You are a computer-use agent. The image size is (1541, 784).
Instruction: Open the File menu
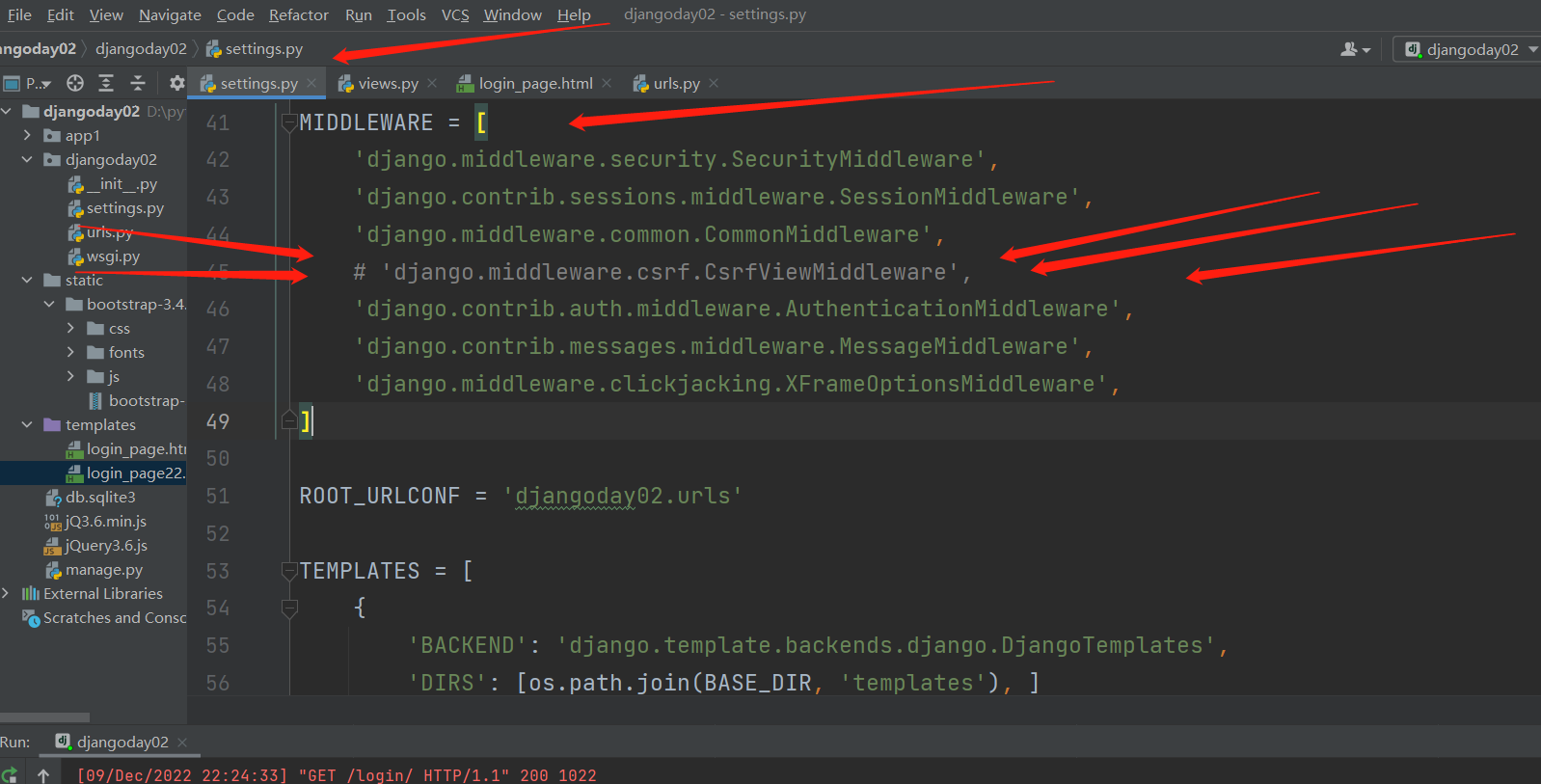(19, 14)
